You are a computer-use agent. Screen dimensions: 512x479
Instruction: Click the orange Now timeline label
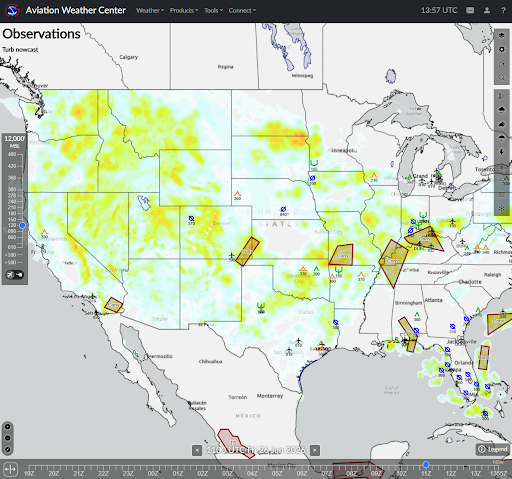[x=498, y=462]
